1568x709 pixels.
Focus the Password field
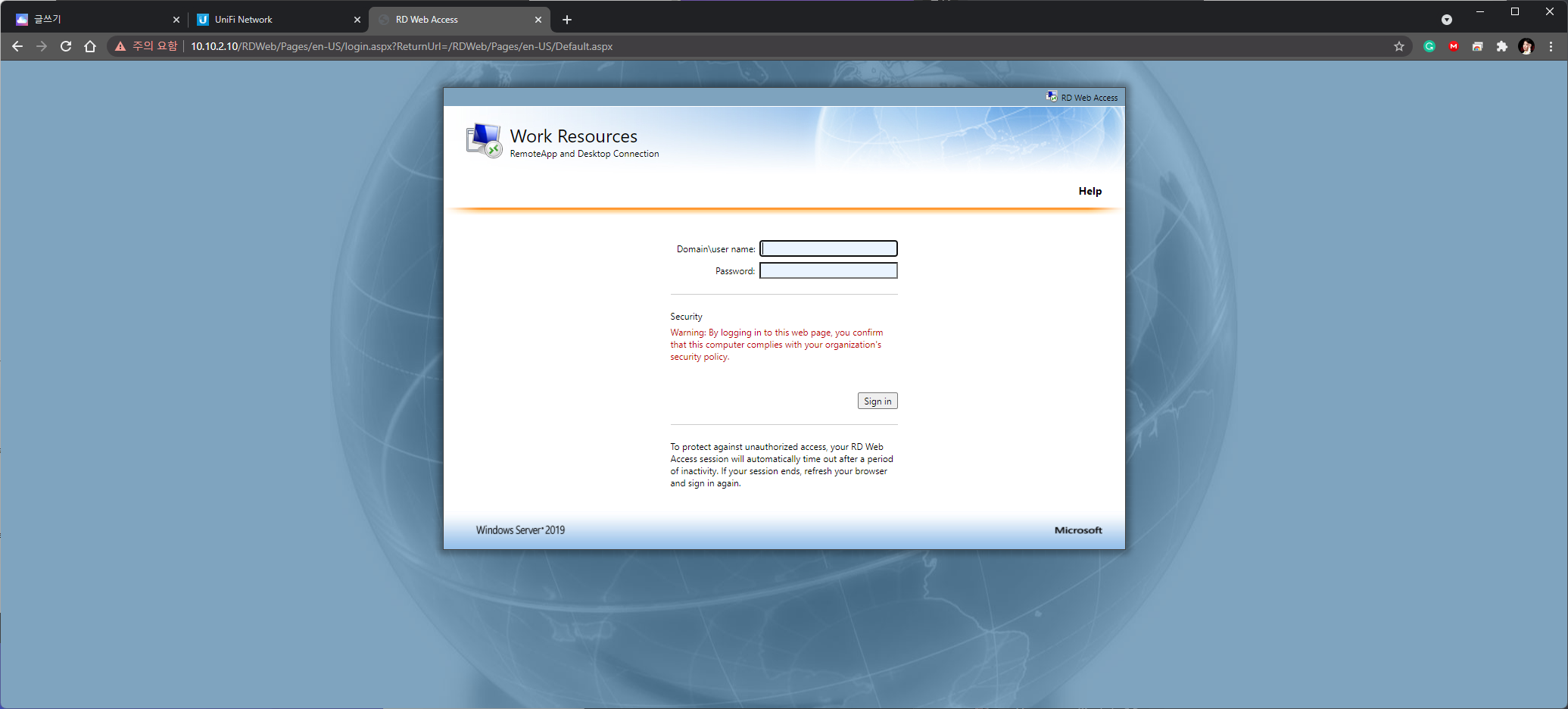(828, 270)
